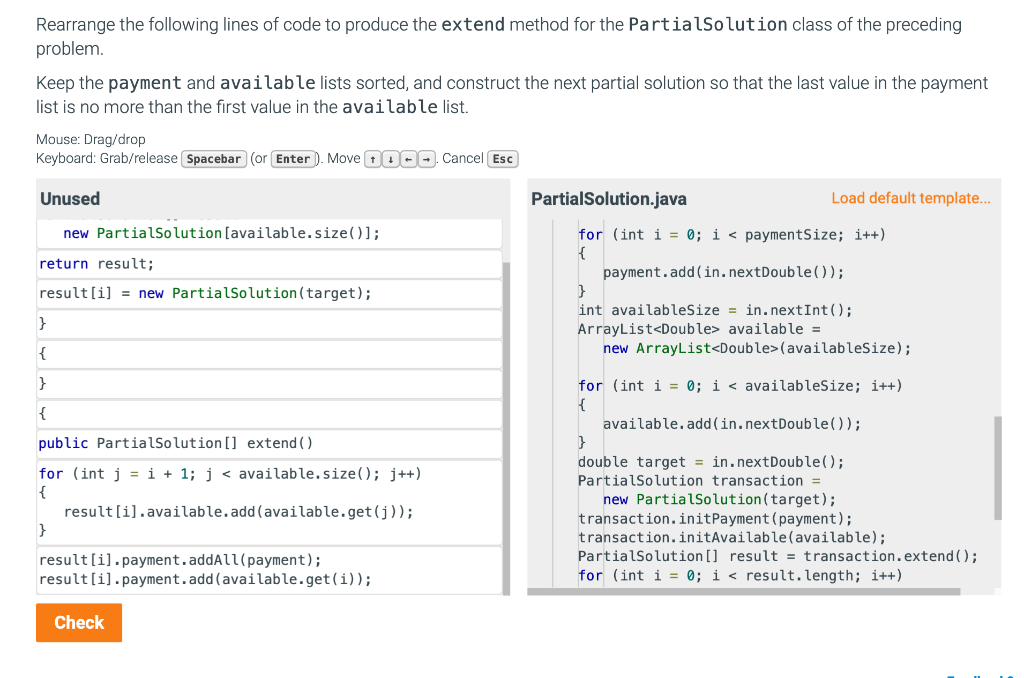Click the left arrow move key icon

(x=408, y=158)
